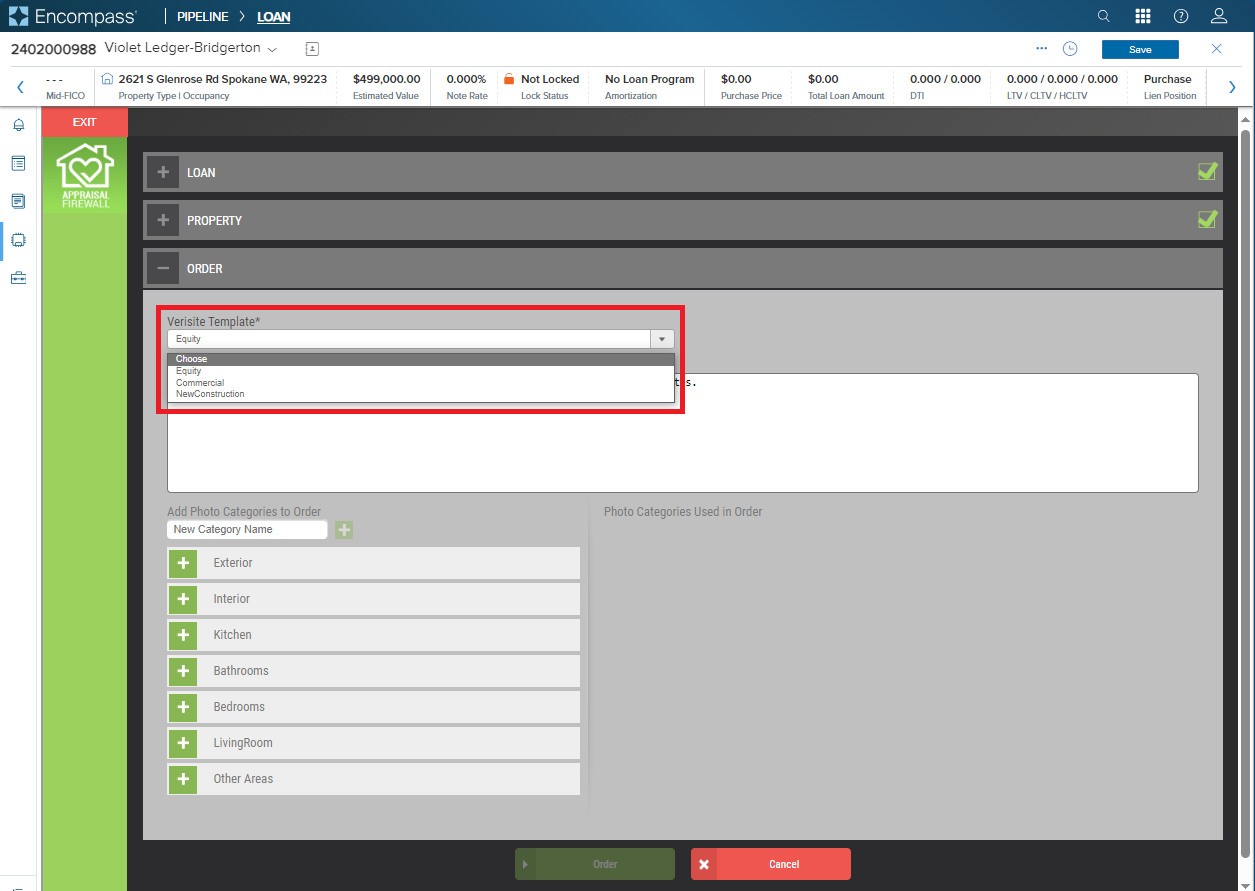
Task: Click the 0.000% note rate
Action: [466, 79]
